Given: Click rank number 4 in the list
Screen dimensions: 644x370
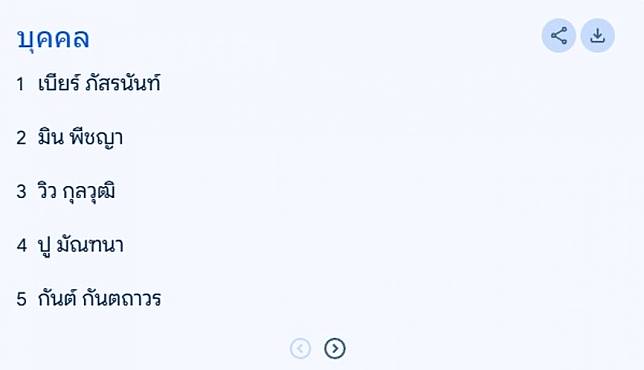Looking at the screenshot, I should coord(22,246).
